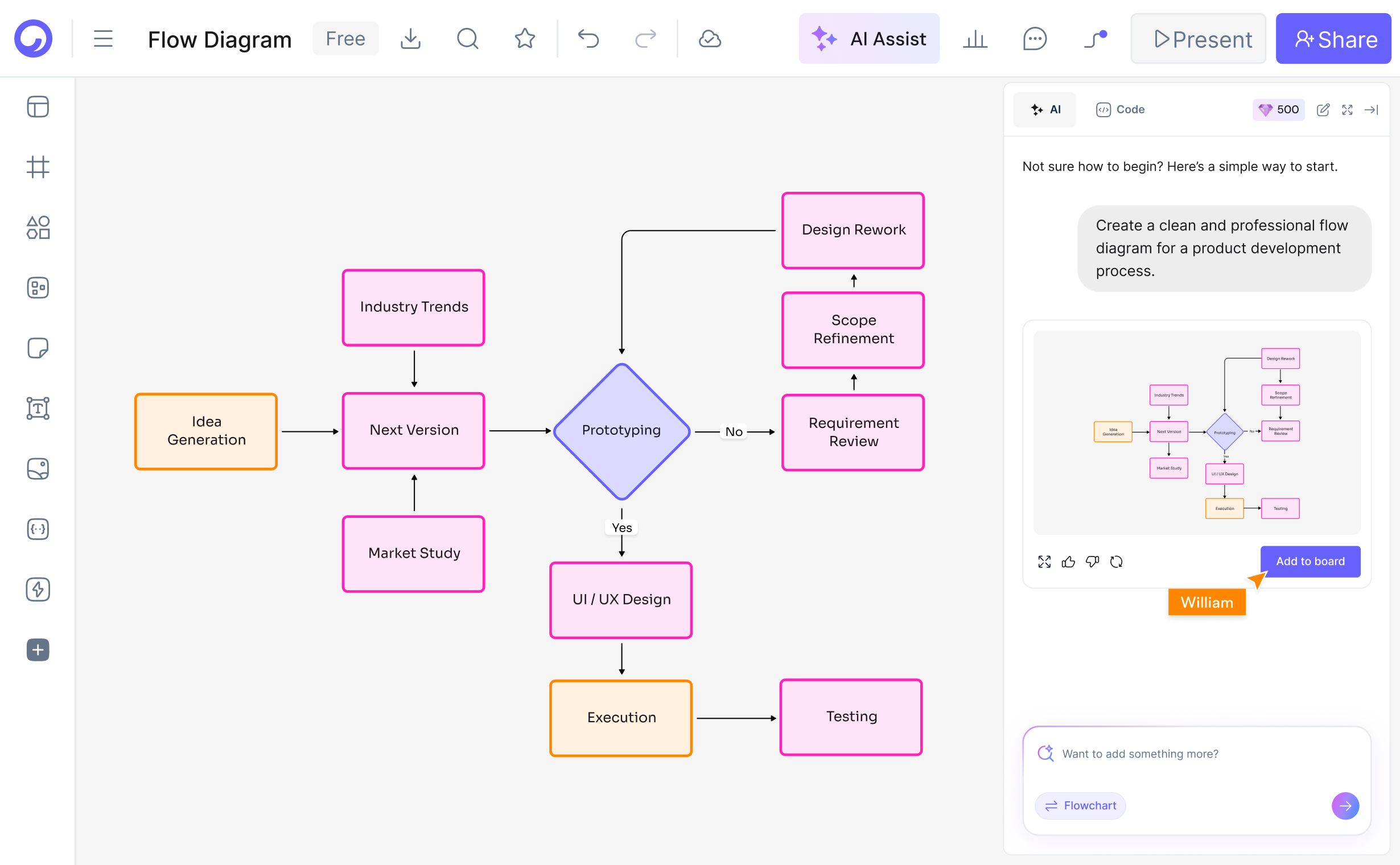Screen dimensions: 1400x865
Task: Select the image insert tool
Action: pos(38,468)
